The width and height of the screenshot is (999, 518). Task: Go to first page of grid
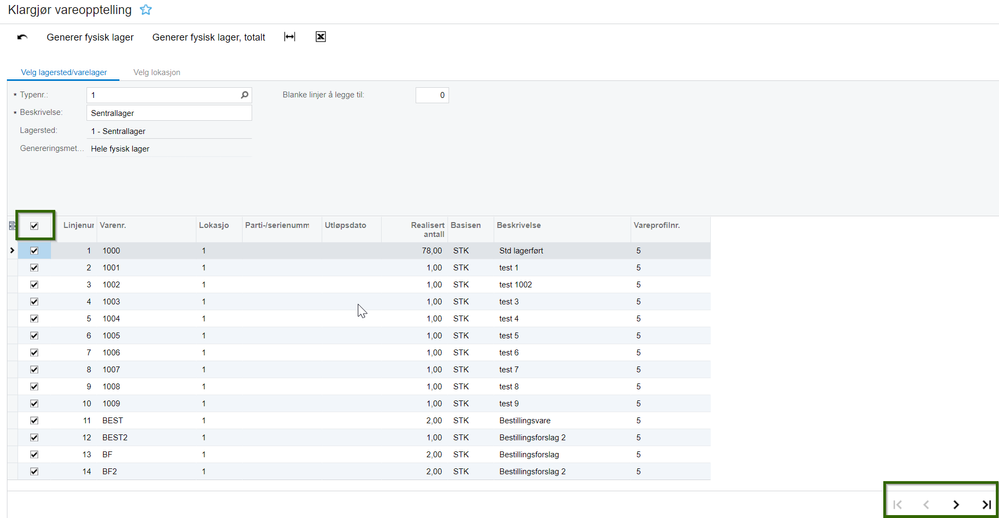pyautogui.click(x=897, y=505)
